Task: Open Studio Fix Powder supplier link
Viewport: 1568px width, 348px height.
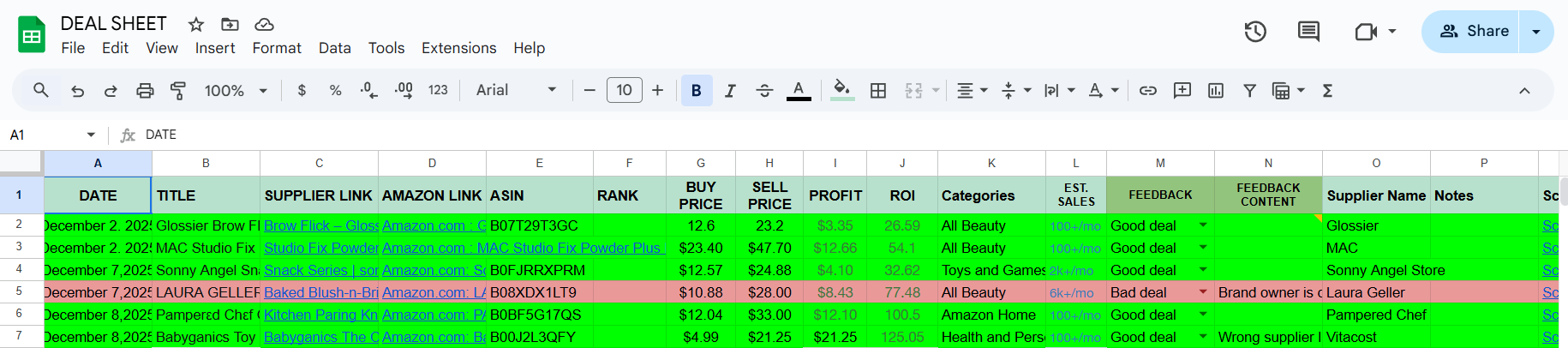Action: pyautogui.click(x=321, y=248)
